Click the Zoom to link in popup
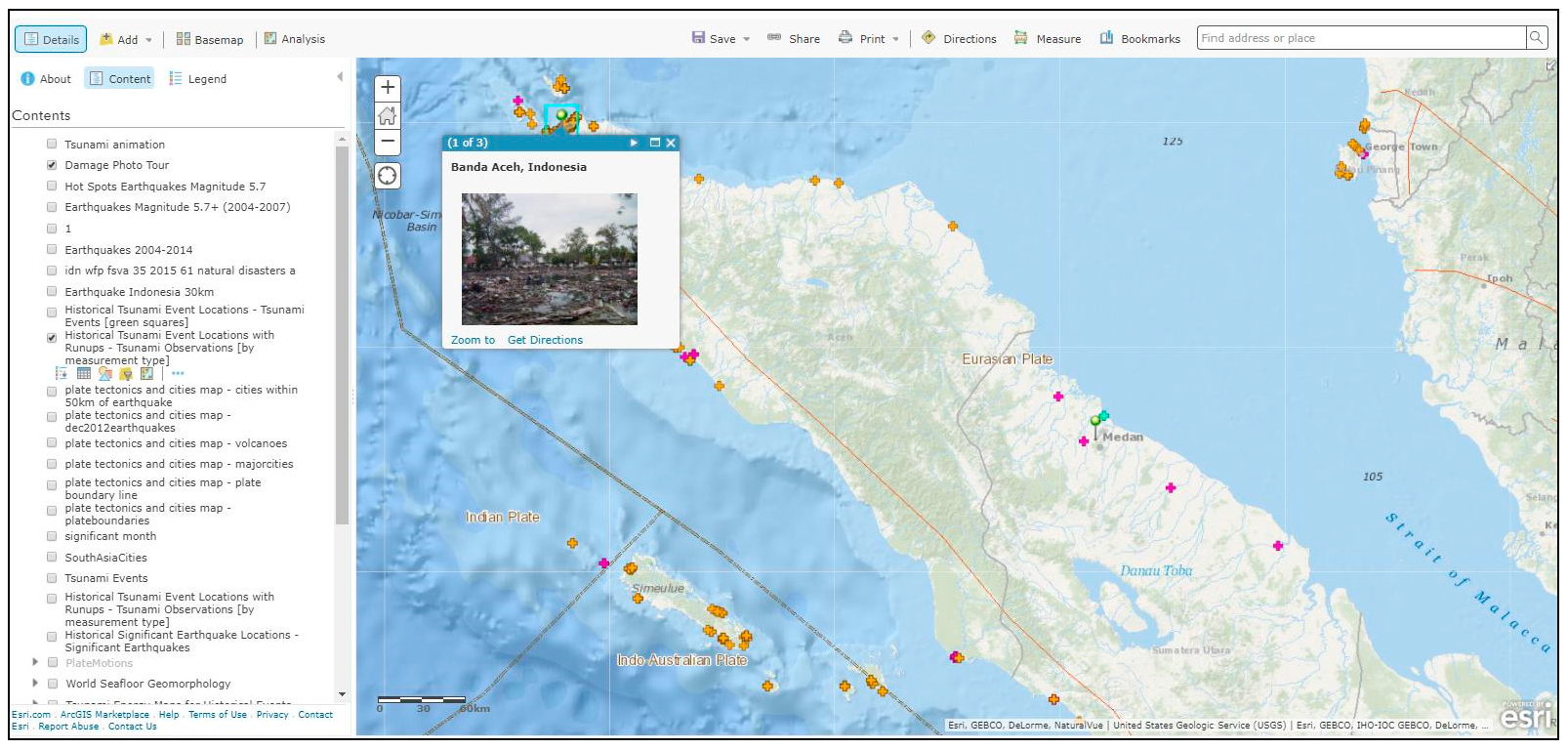 tap(473, 340)
